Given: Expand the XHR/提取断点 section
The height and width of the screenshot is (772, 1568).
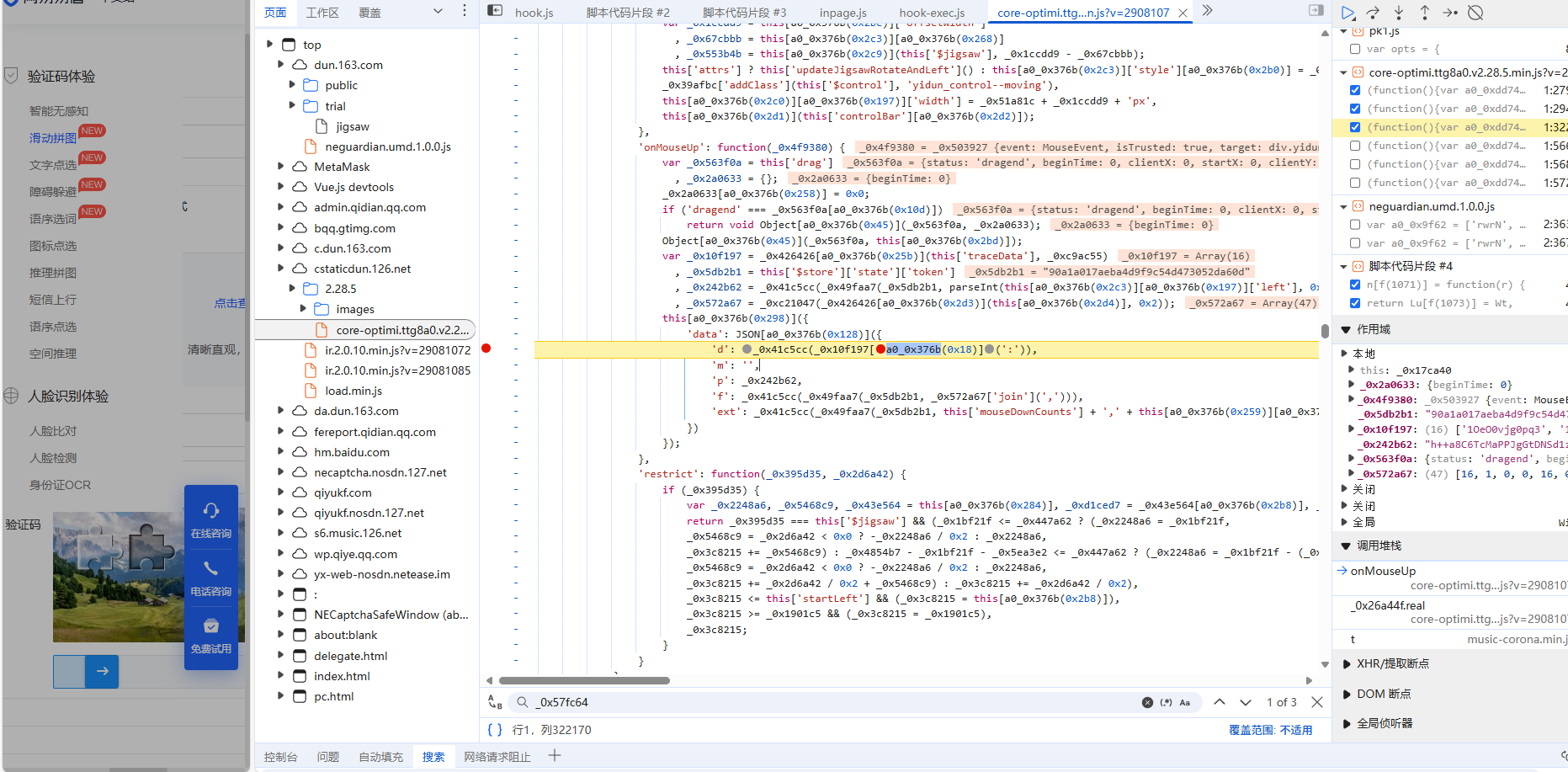Looking at the screenshot, I should point(1346,663).
